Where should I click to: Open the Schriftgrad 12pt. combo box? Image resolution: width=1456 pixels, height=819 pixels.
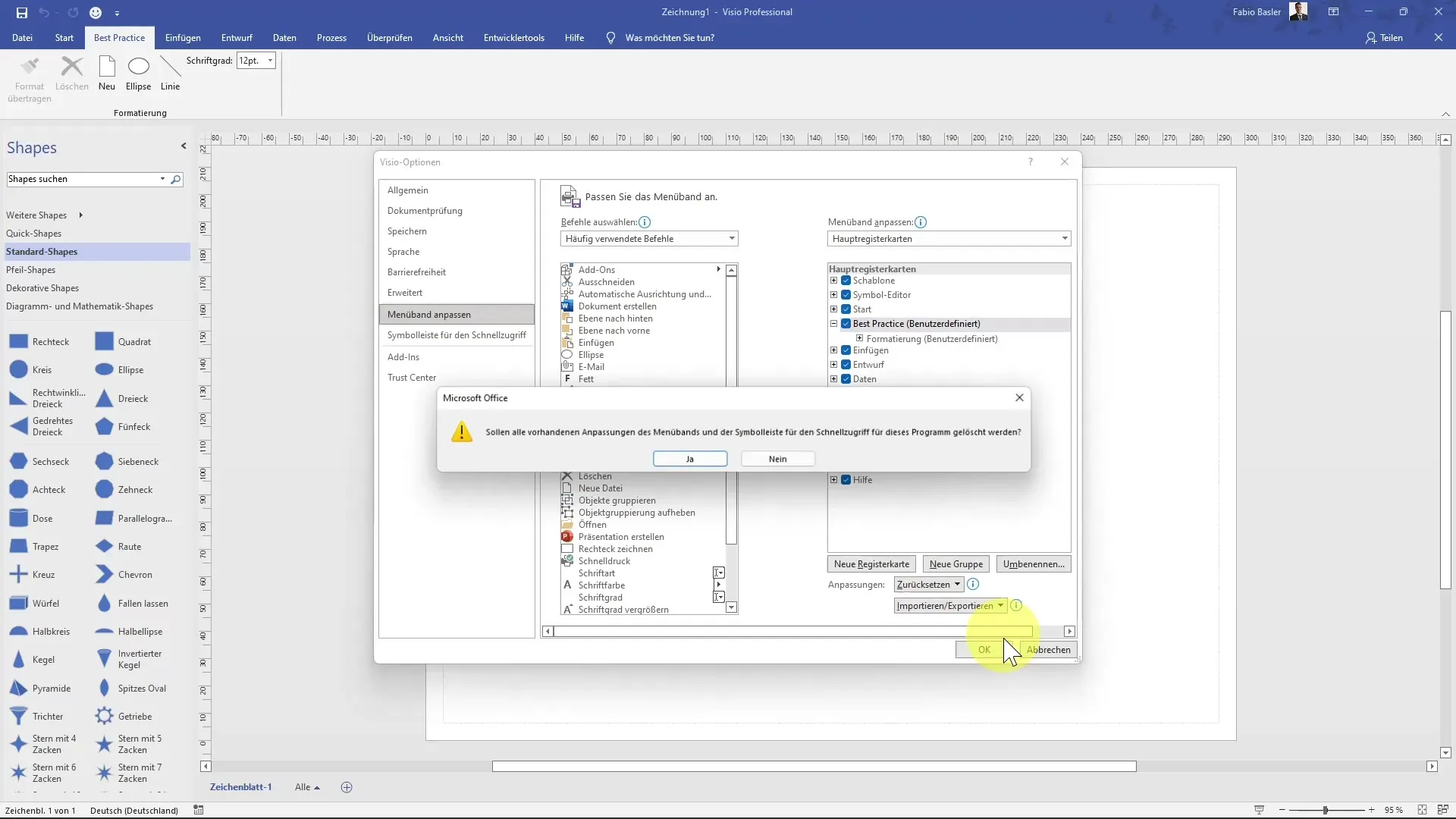[256, 61]
